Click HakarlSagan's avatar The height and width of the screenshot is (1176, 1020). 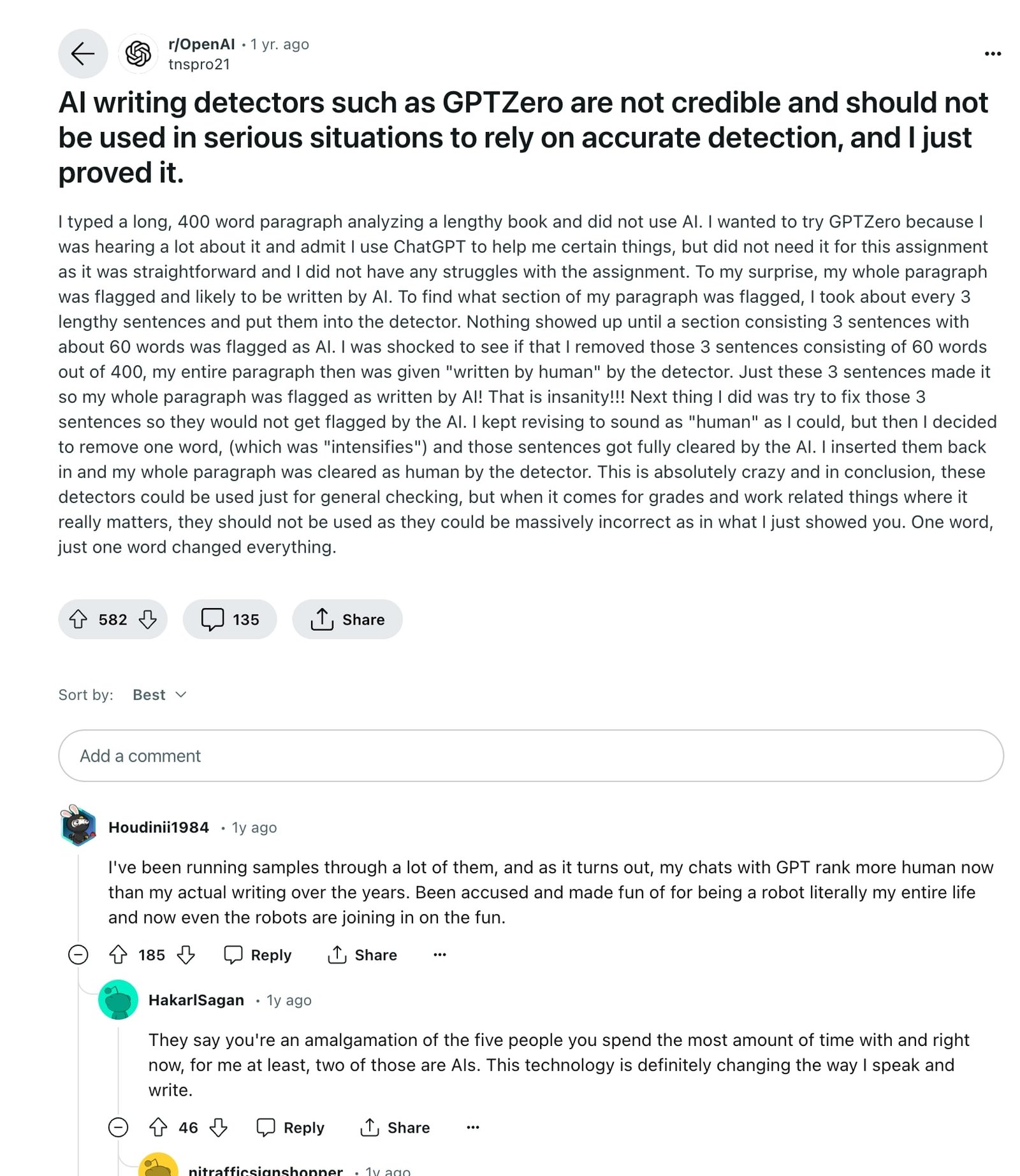(x=119, y=1001)
